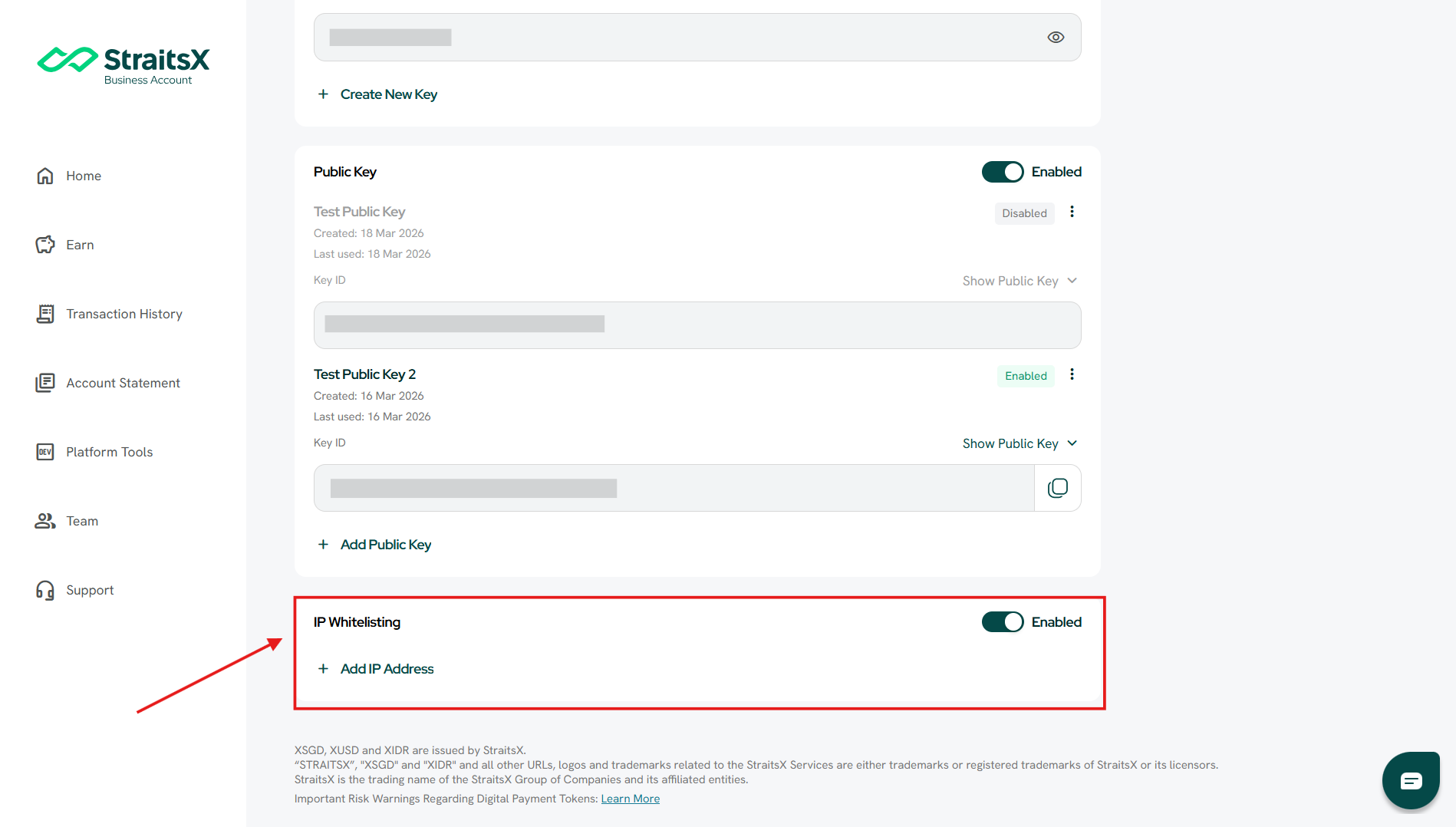Click the masked secret key field

pyautogui.click(x=697, y=37)
